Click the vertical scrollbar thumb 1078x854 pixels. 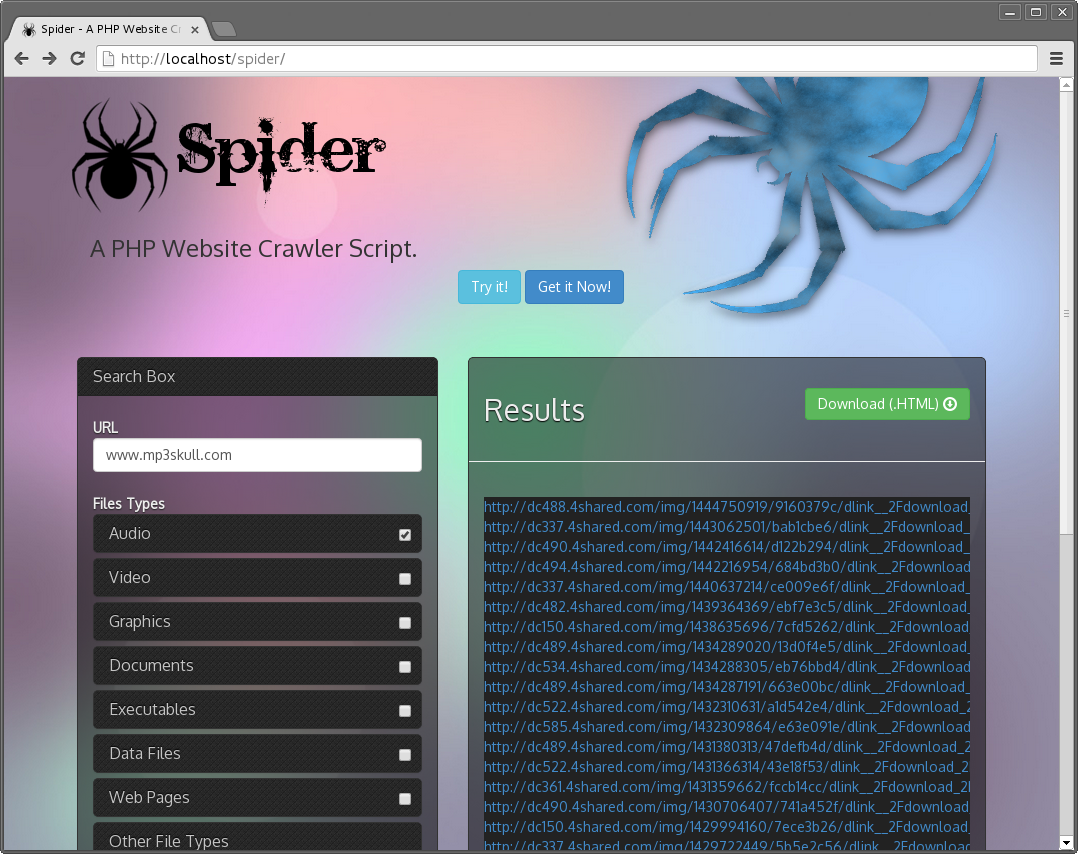click(1066, 313)
